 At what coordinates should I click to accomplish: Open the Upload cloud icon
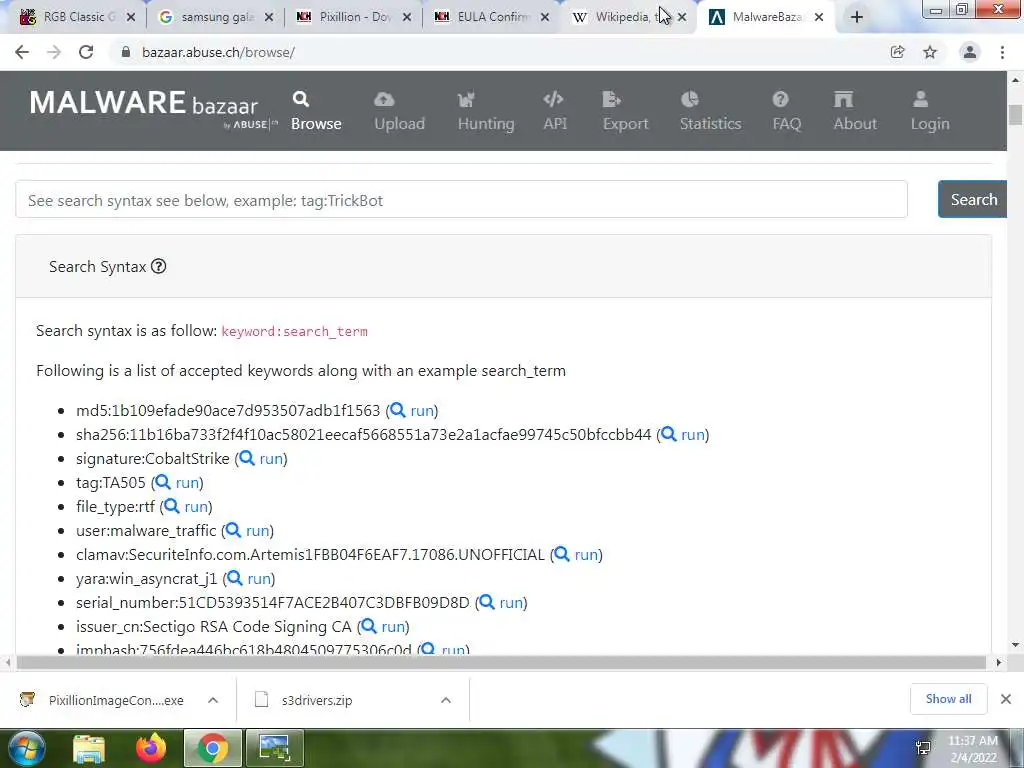(x=384, y=99)
